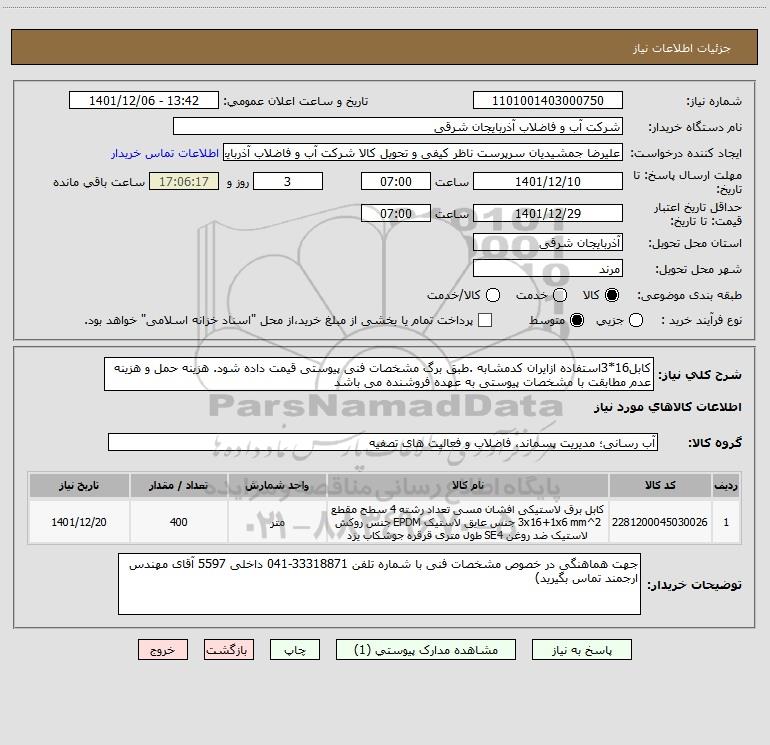Select the خدمت radio button
The height and width of the screenshot is (745, 770).
pos(560,295)
